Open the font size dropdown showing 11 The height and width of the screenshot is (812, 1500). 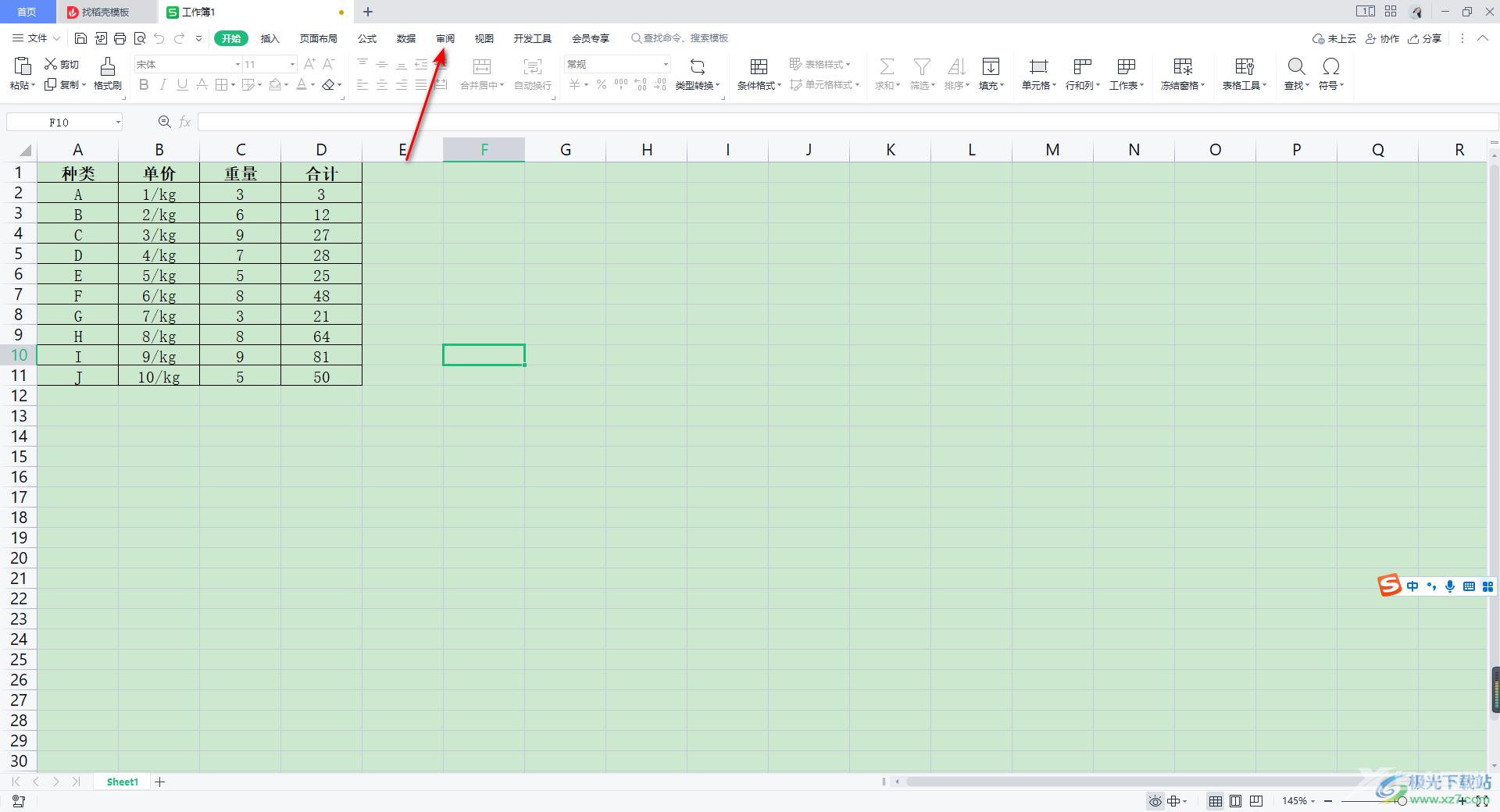[292, 64]
